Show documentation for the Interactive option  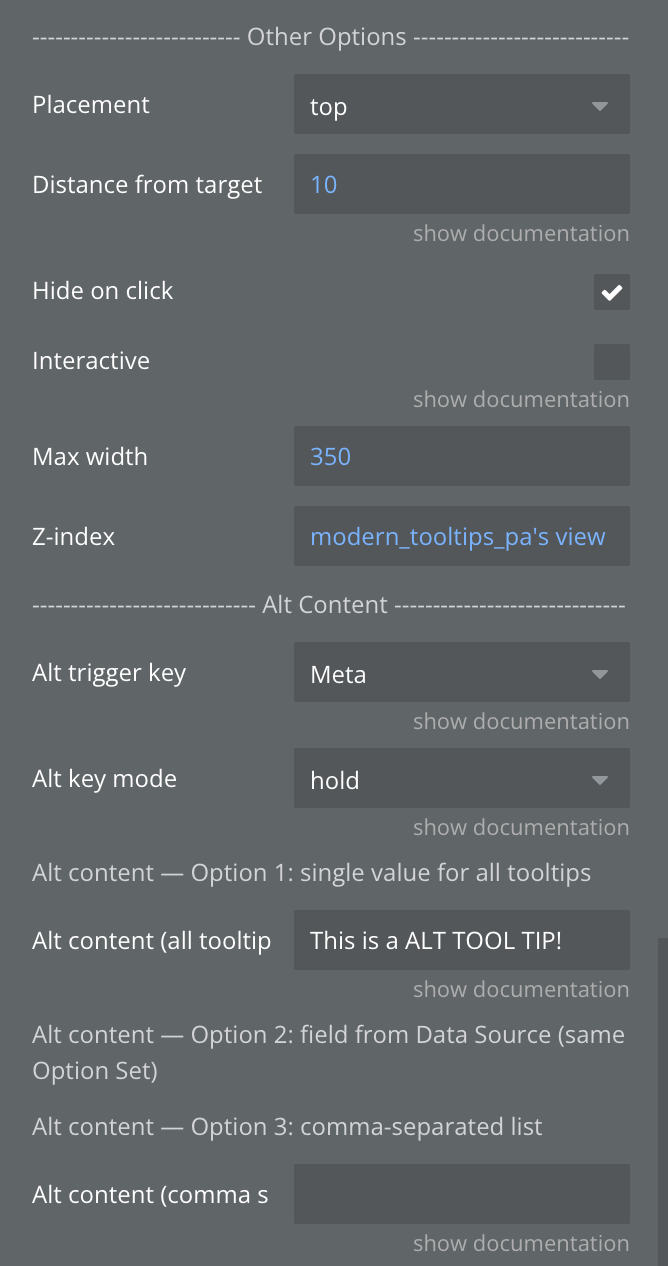point(521,400)
